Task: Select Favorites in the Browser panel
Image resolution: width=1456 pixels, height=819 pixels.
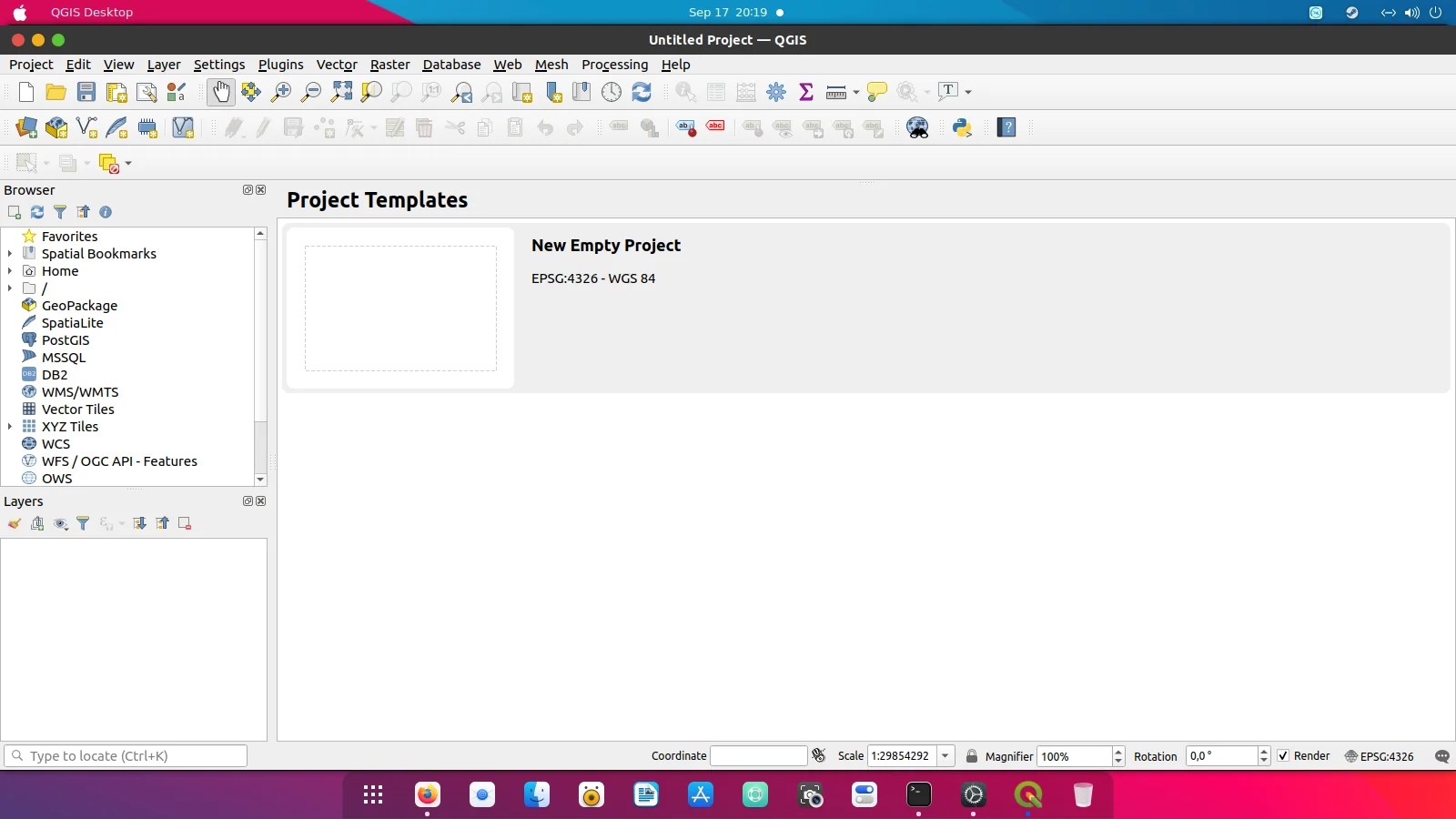Action: pos(69,237)
